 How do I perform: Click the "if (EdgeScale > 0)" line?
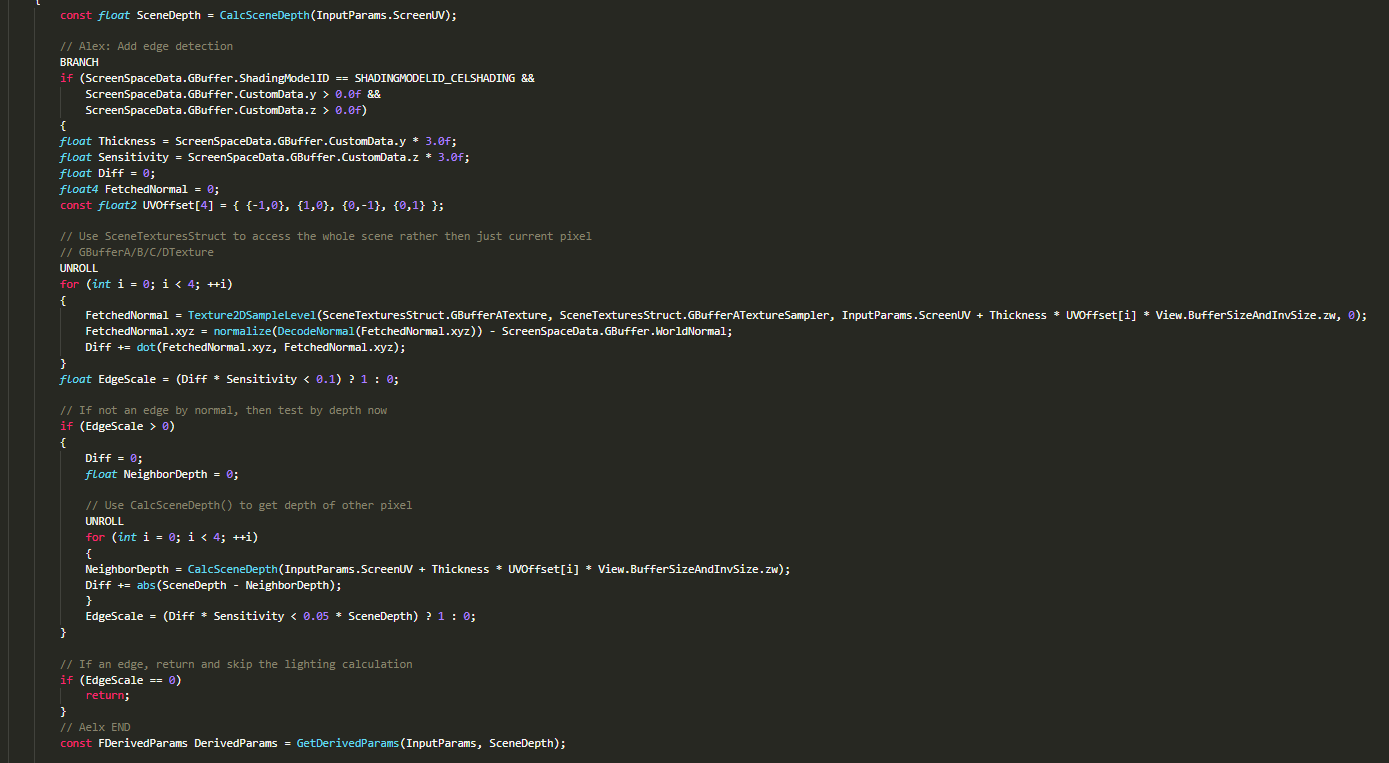[x=117, y=426]
